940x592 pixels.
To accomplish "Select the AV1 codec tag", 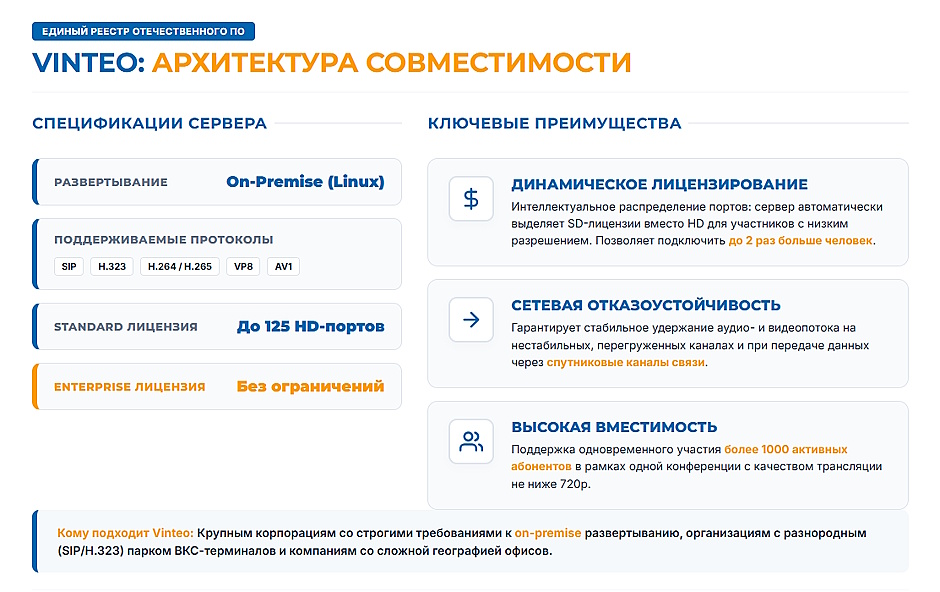I will 284,267.
